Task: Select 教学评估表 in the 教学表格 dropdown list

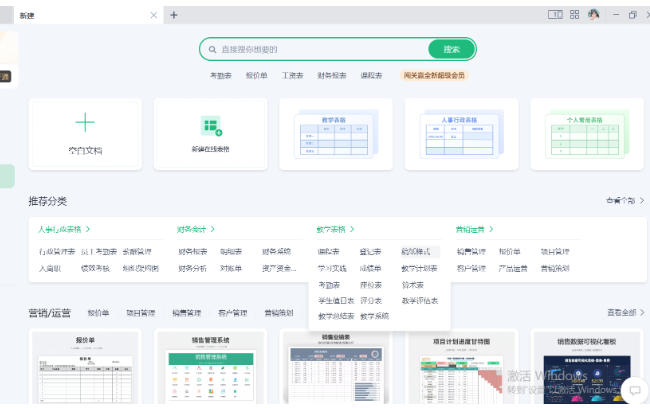Action: click(x=420, y=301)
